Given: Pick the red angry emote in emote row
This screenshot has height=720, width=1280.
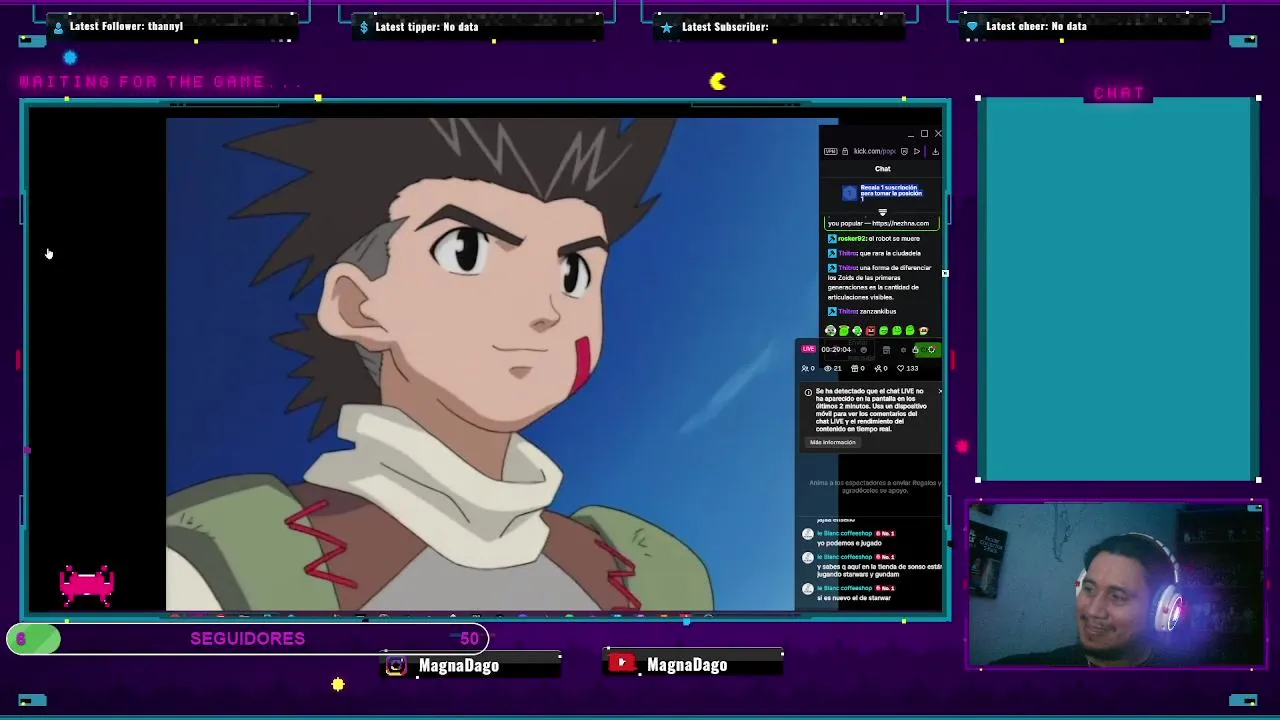Looking at the screenshot, I should [x=871, y=330].
